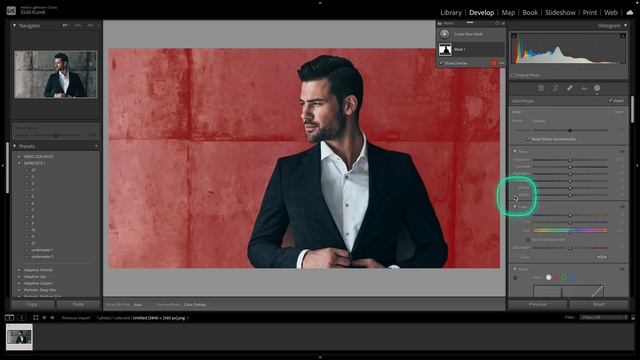Collapse the Navigator panel

(15, 25)
